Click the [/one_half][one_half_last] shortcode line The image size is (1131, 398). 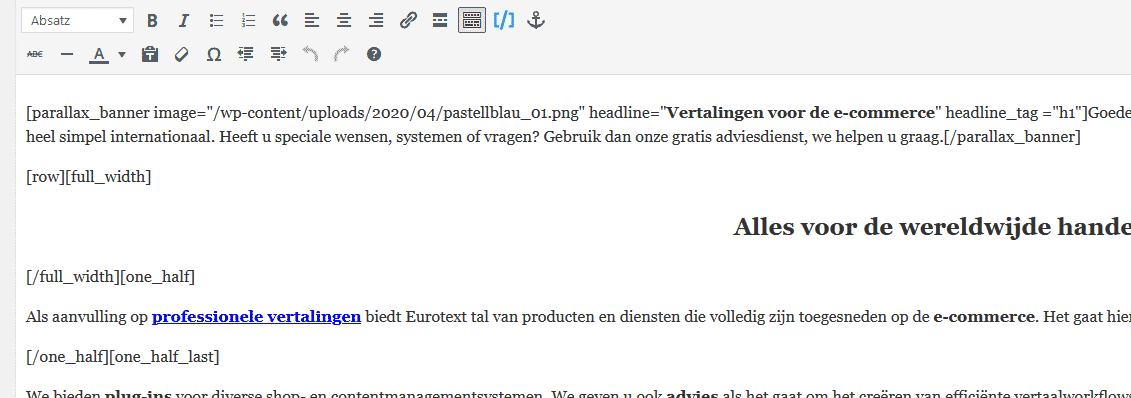click(123, 356)
